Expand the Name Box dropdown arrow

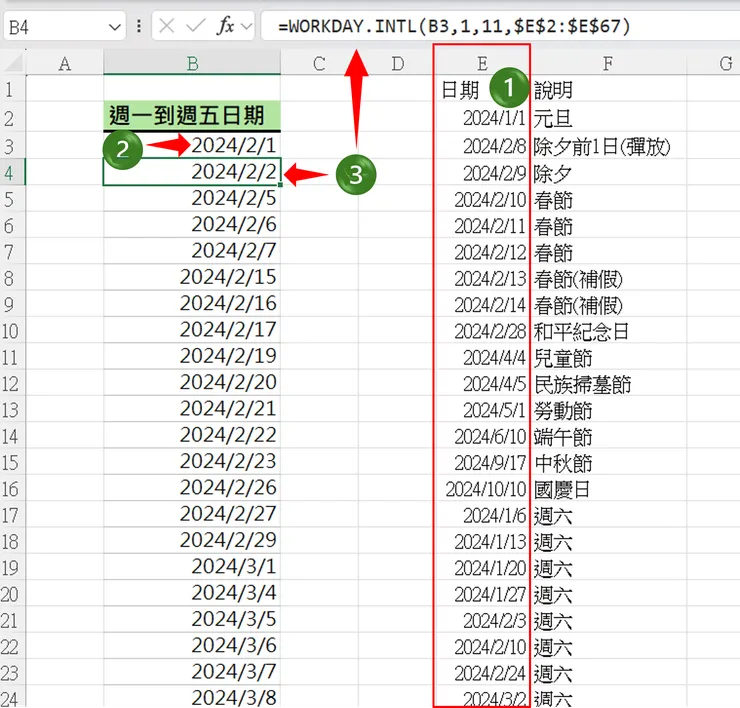click(x=115, y=27)
